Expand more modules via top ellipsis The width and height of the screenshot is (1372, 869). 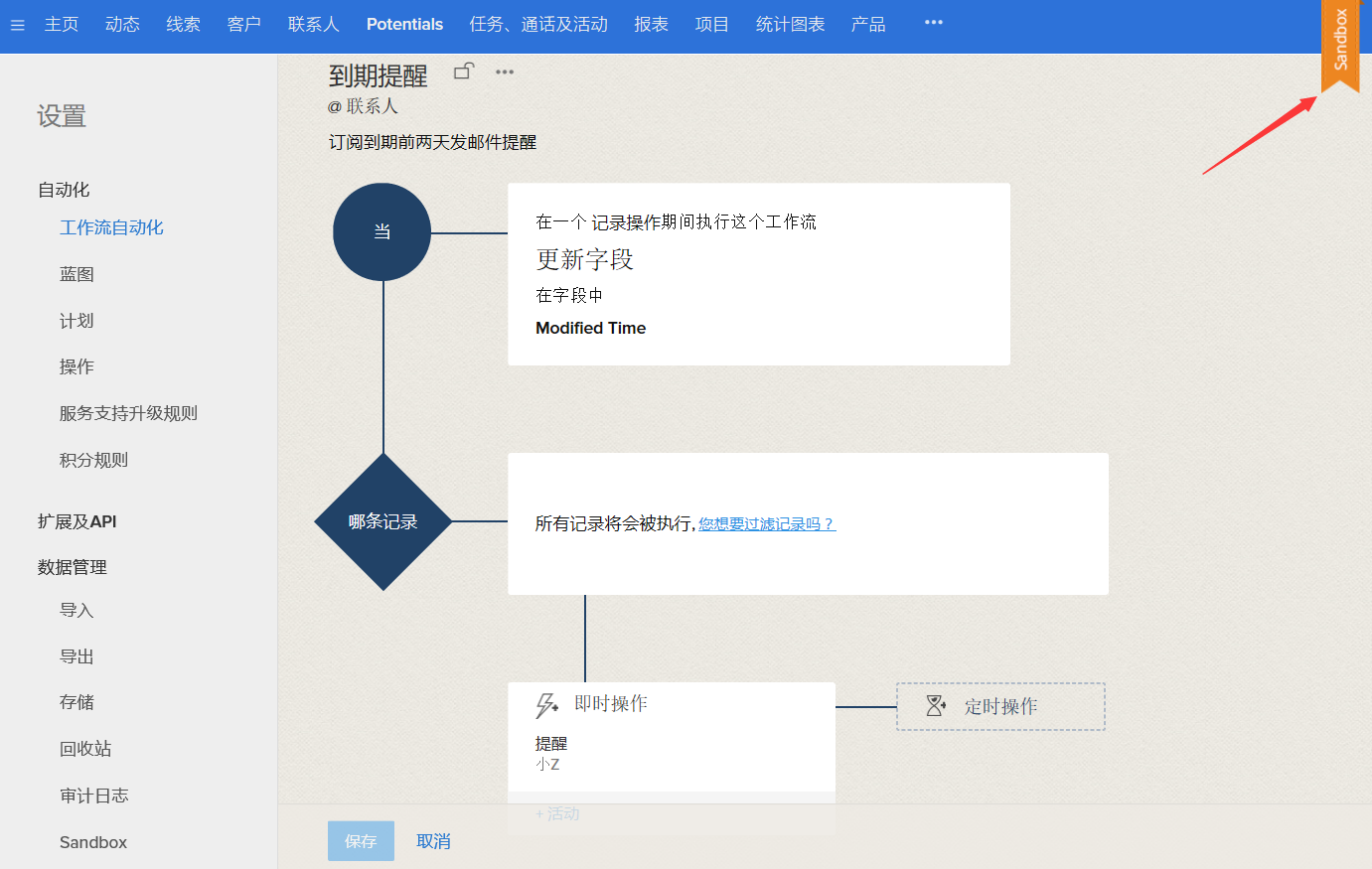pyautogui.click(x=933, y=23)
